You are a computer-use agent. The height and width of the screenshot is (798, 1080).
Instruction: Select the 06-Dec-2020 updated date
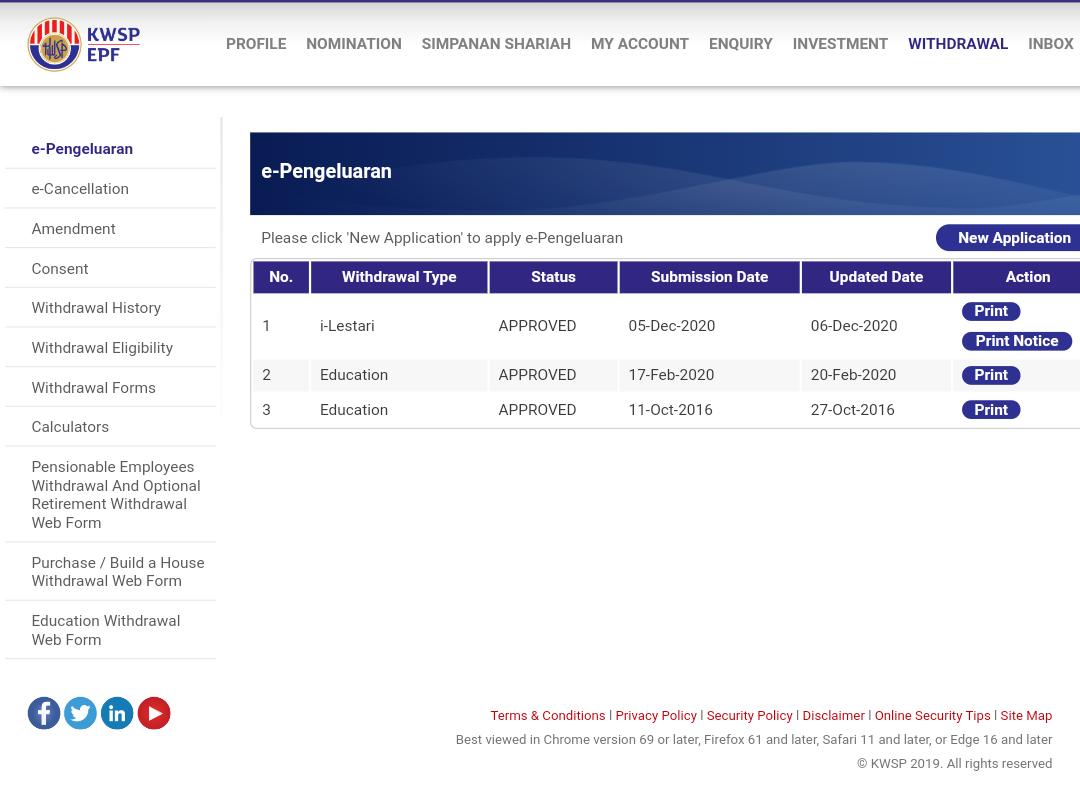tap(853, 326)
